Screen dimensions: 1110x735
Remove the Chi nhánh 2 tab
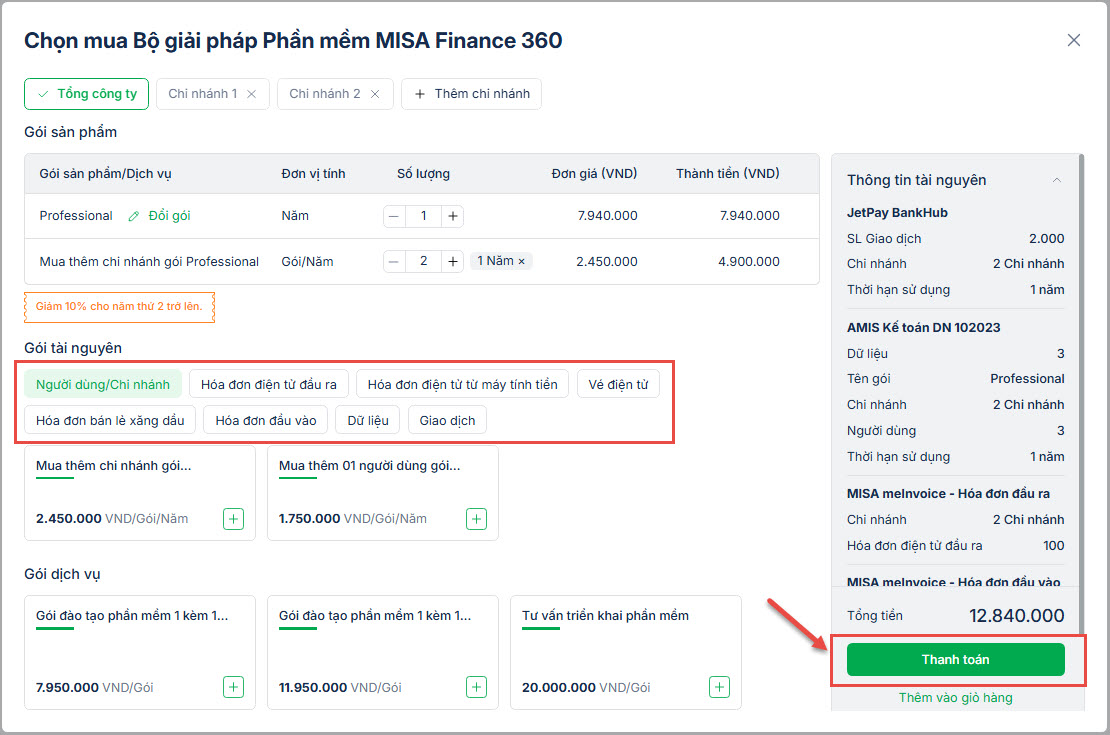pos(375,94)
